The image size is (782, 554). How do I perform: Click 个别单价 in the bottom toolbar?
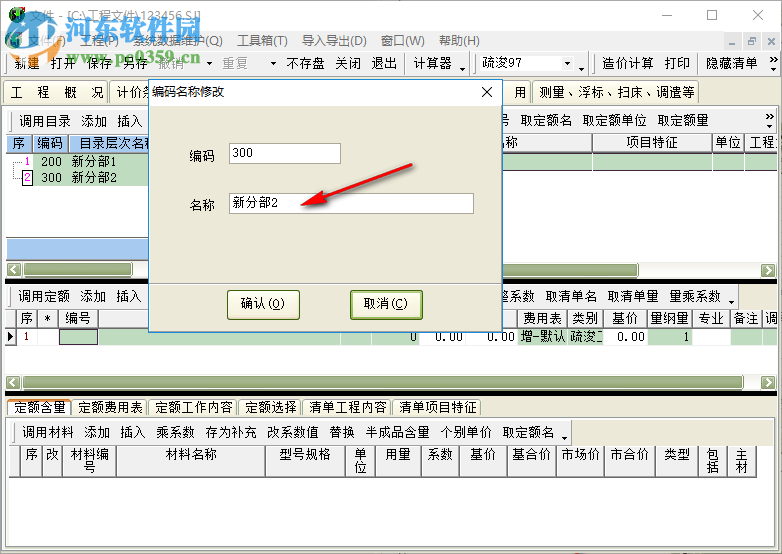[465, 432]
